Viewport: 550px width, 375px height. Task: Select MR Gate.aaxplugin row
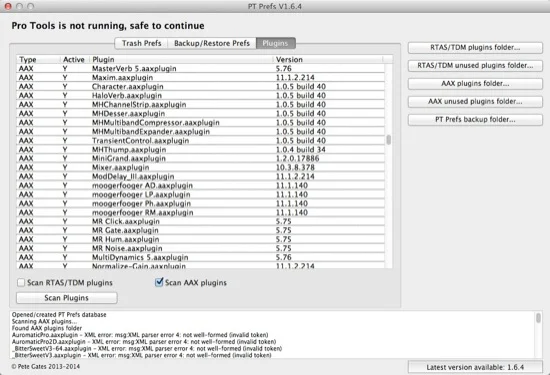201,230
